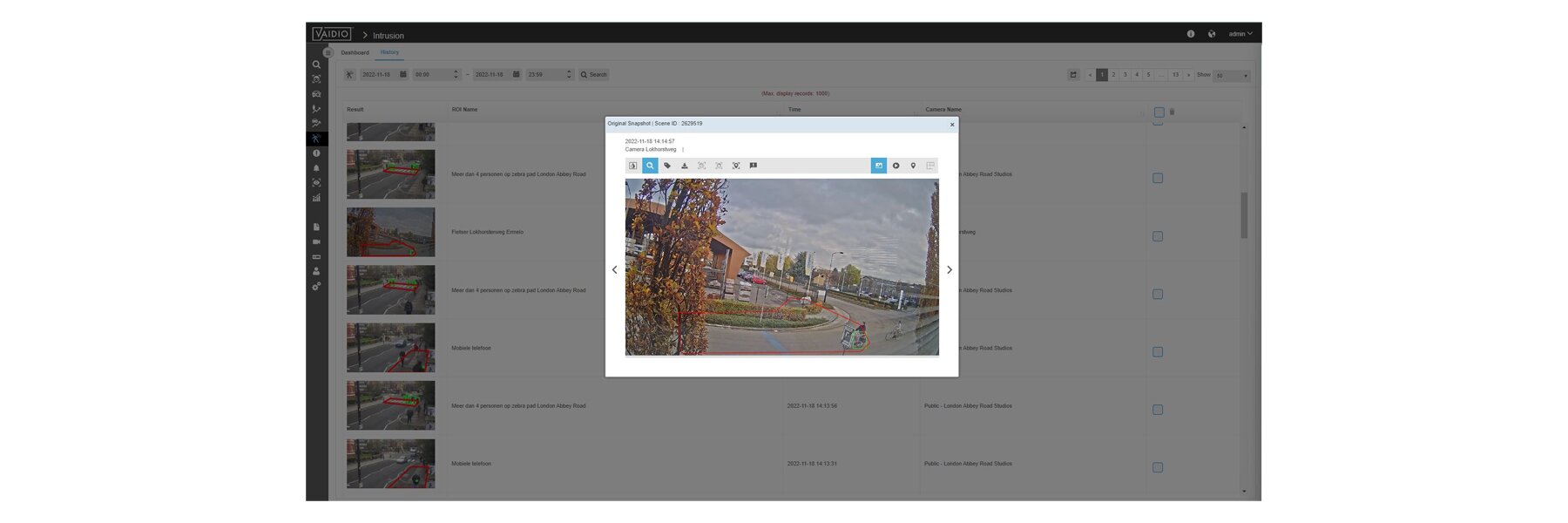The image size is (1568, 523).
Task: Open the statistics chart sidebar icon
Action: (316, 198)
